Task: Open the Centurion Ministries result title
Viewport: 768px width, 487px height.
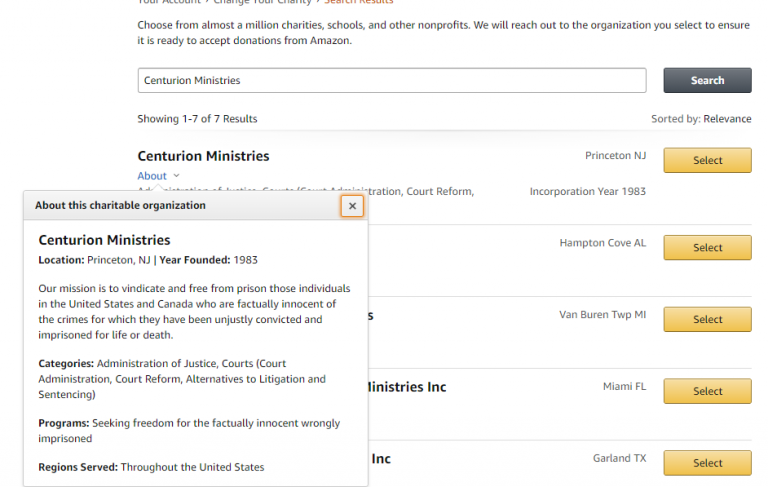Action: [203, 156]
